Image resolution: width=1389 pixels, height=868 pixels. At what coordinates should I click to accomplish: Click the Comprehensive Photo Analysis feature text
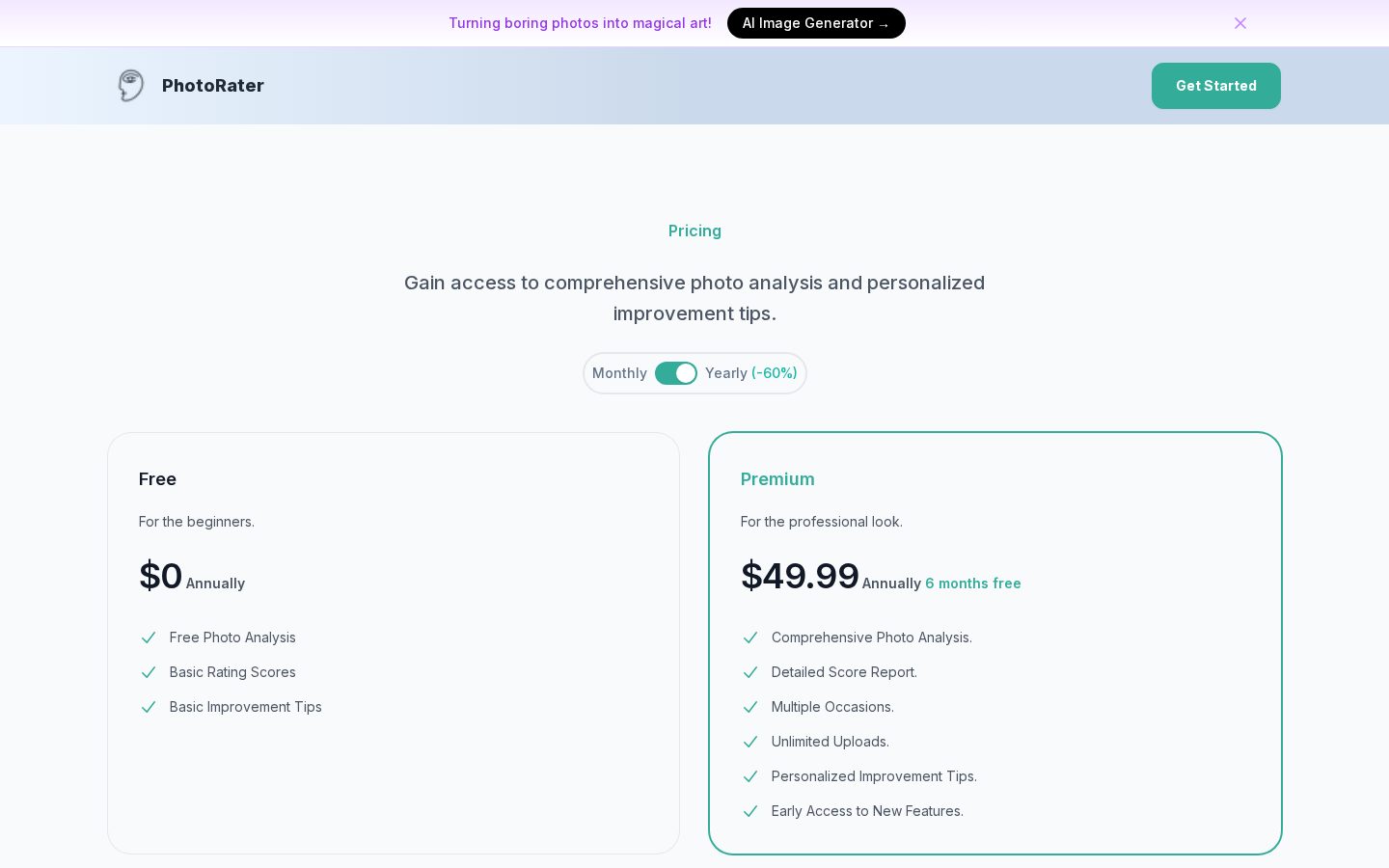click(x=872, y=637)
